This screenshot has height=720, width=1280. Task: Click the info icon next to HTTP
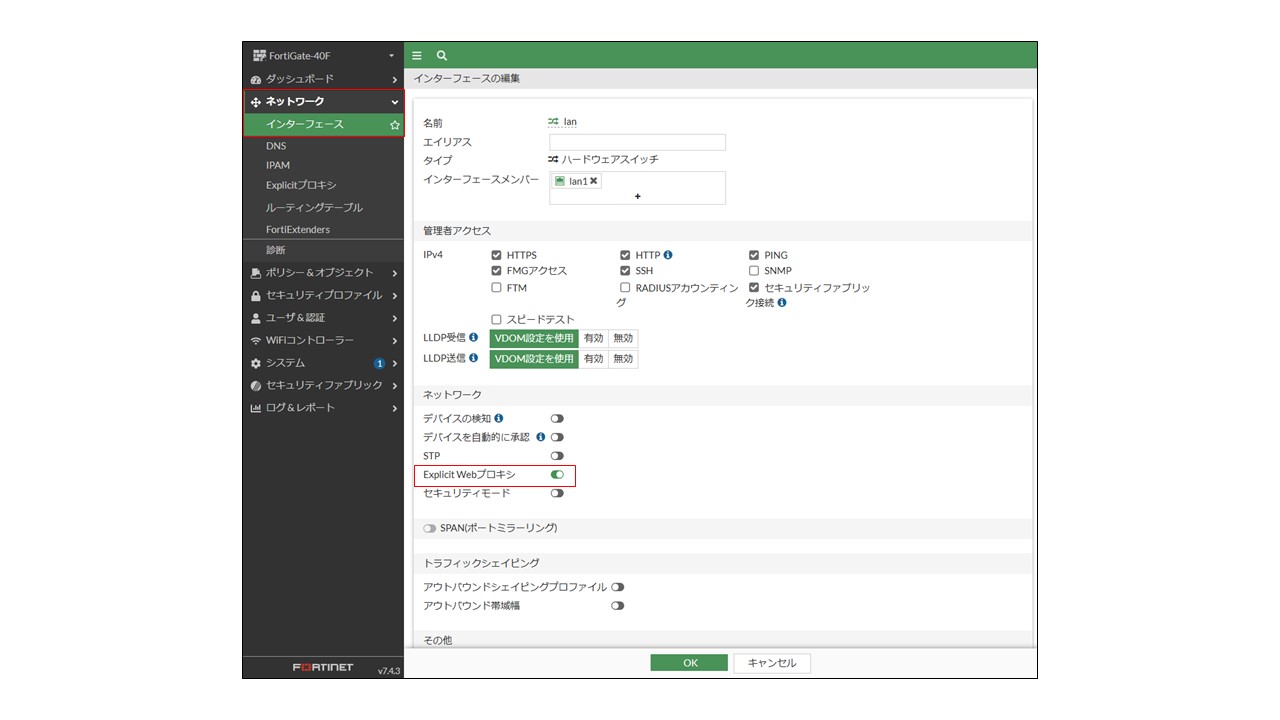pyautogui.click(x=668, y=255)
